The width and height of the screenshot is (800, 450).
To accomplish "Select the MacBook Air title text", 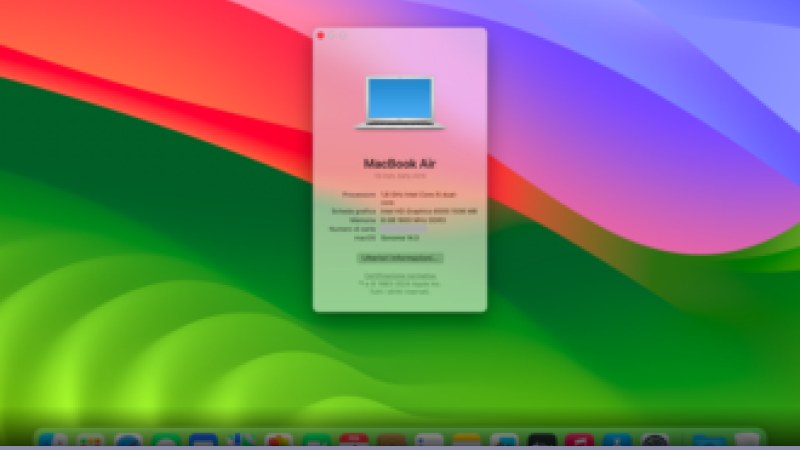I will 399,164.
